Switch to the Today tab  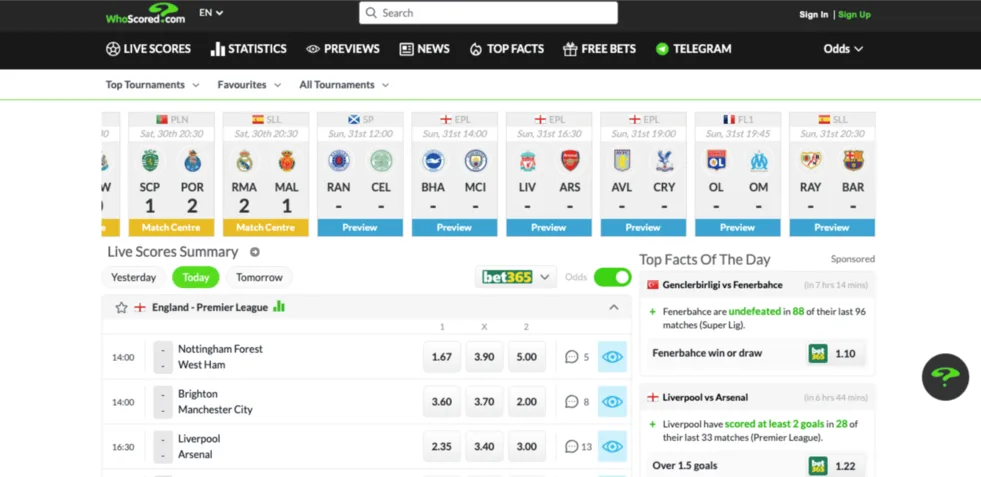tap(196, 277)
